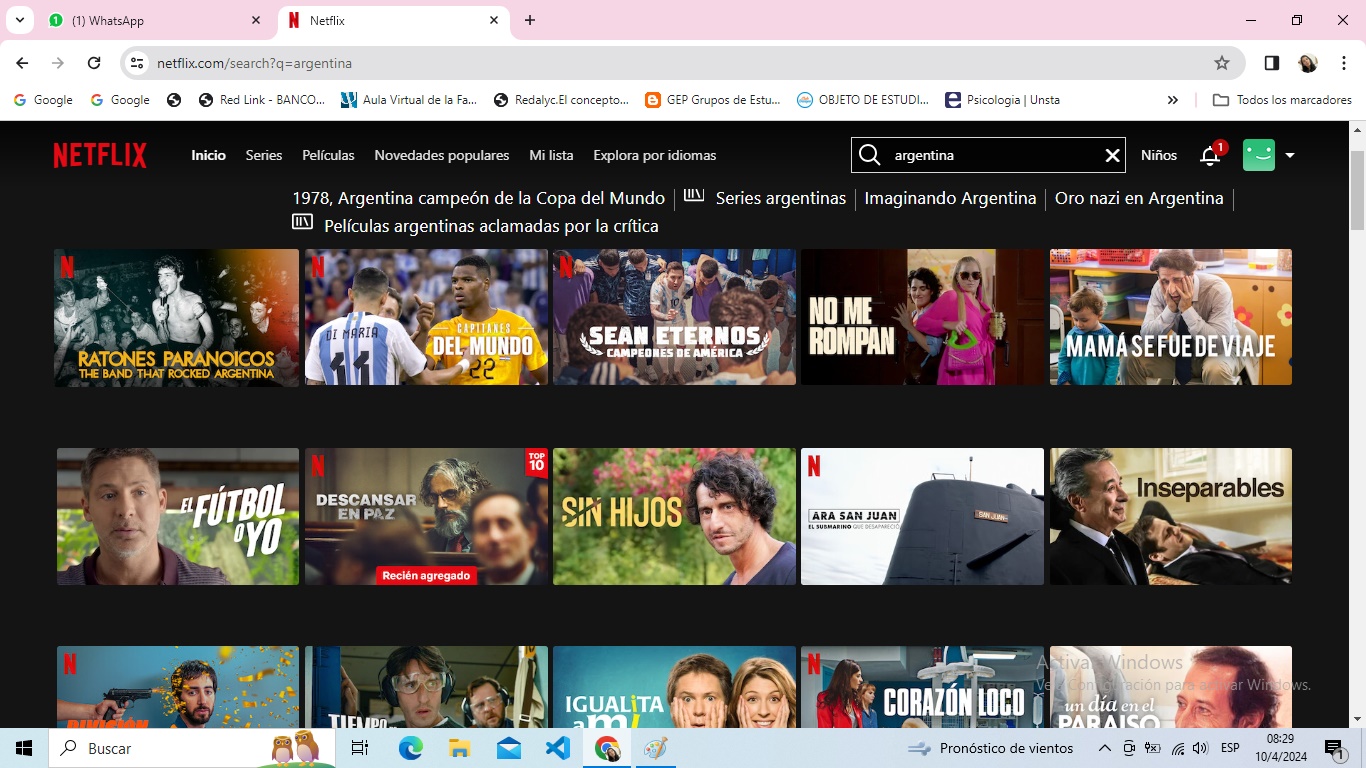Screen dimensions: 1366x768
Task: Select the '1978, Argentina campeón de la Copa del Mundo' suggestion
Action: pyautogui.click(x=479, y=198)
